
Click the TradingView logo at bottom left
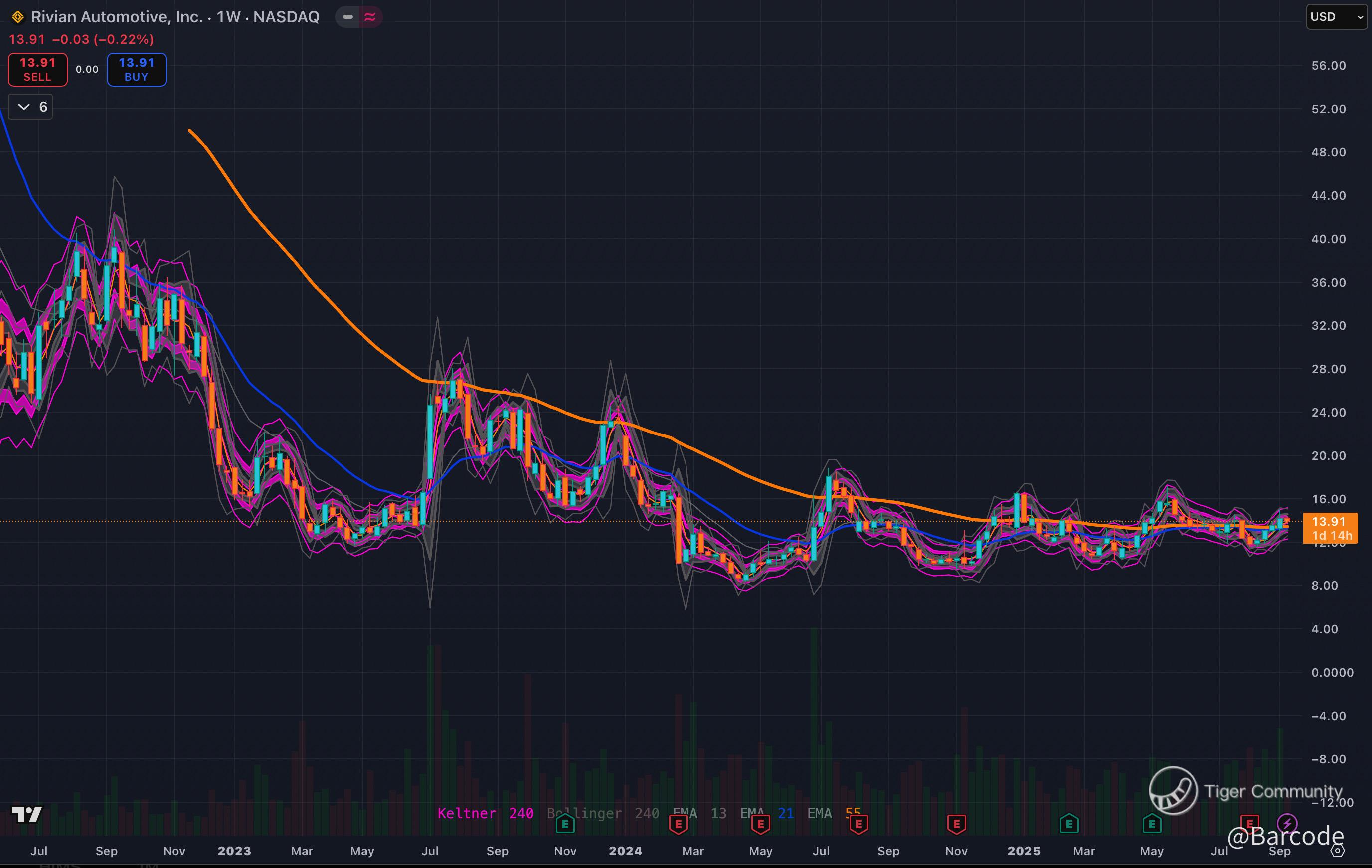[26, 815]
